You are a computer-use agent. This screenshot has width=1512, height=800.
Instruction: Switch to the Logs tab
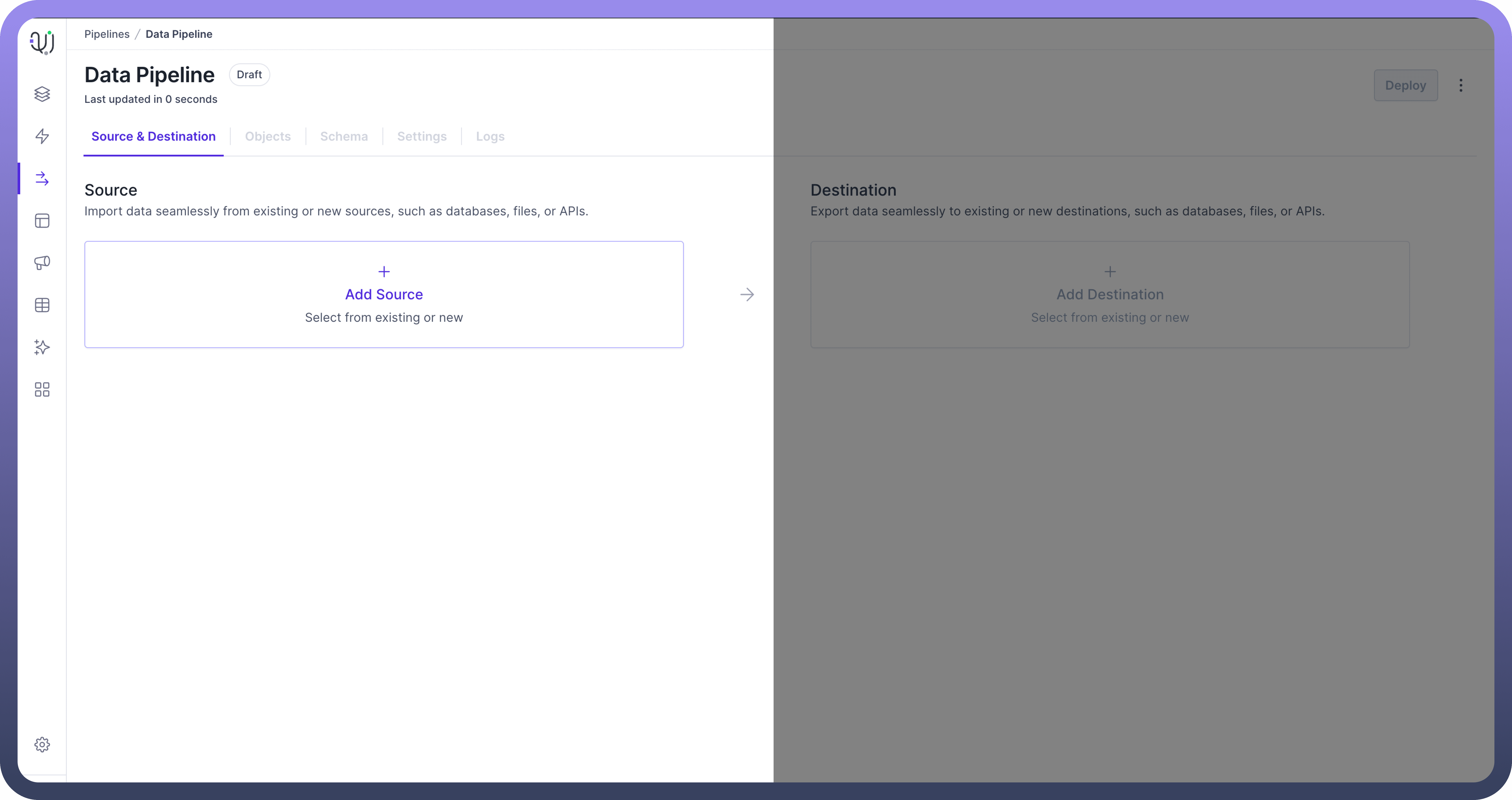[489, 136]
